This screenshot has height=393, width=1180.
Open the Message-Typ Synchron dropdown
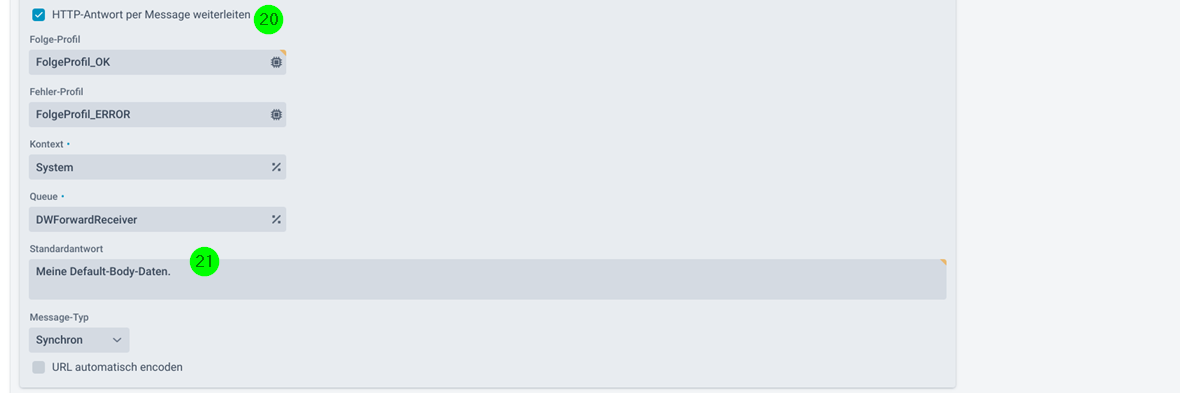point(79,340)
